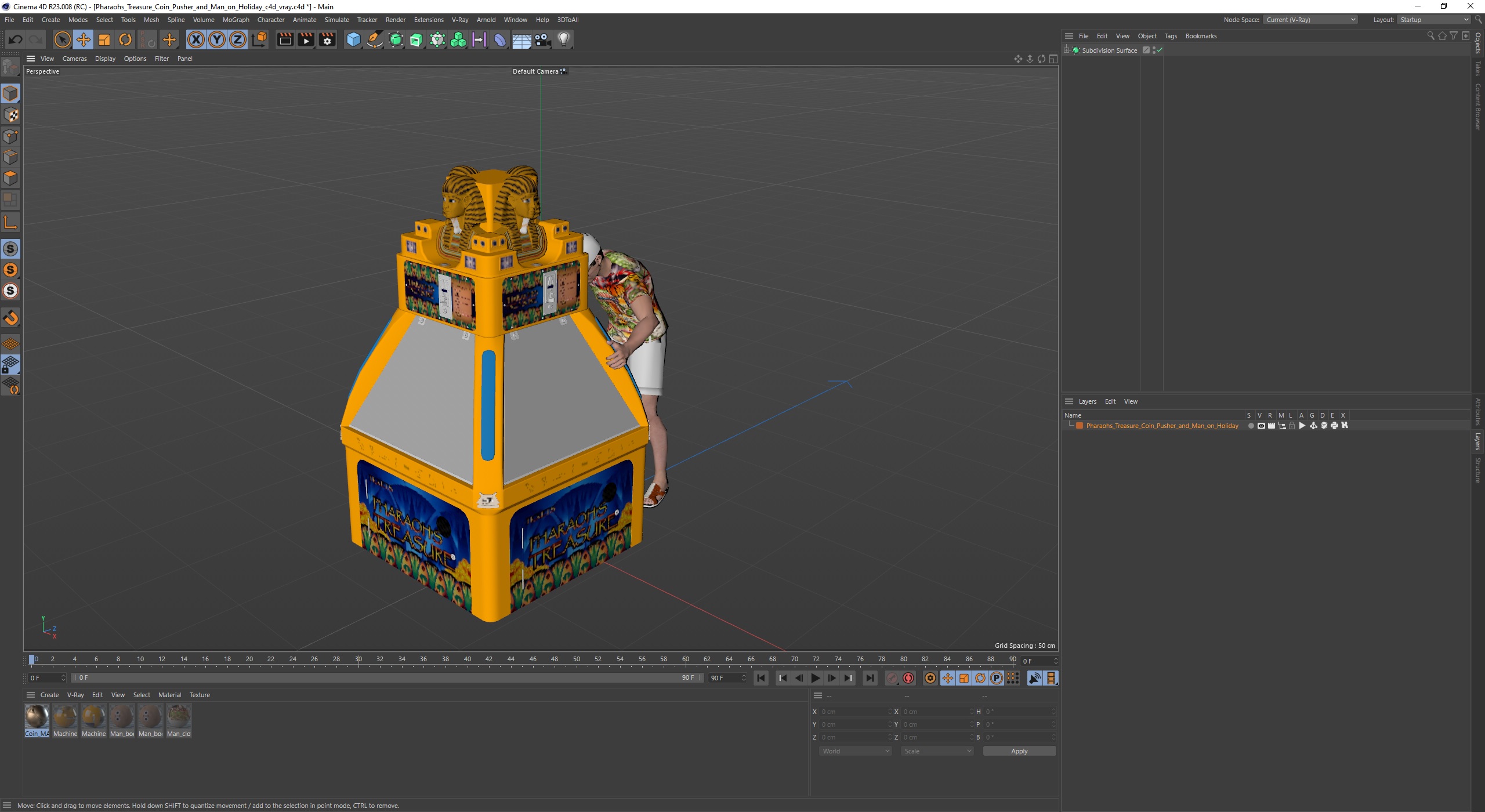Activate the Move tool in top toolbar
Screen dimensions: 1485x812
83,39
